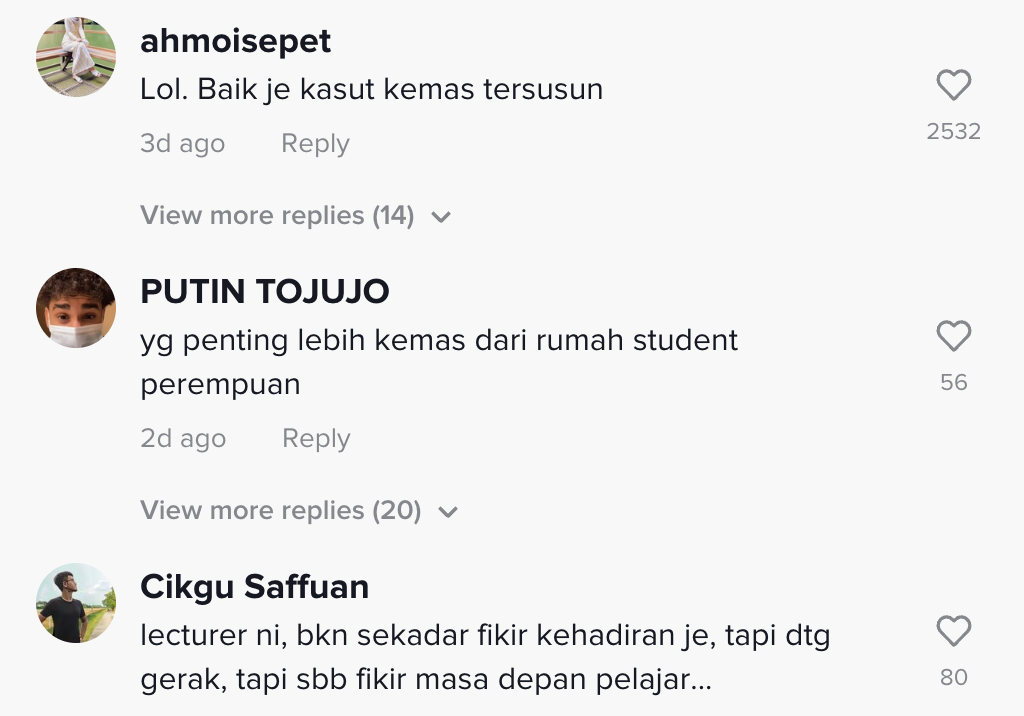Open ahmoisepet's profile picture
Image resolution: width=1024 pixels, height=716 pixels.
click(76, 57)
